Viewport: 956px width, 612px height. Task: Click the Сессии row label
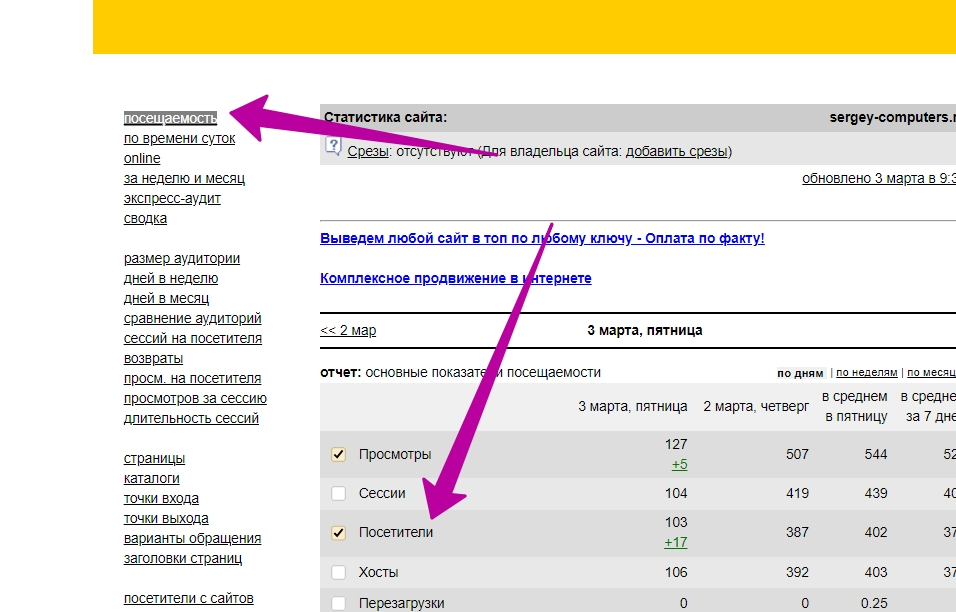pyautogui.click(x=382, y=493)
